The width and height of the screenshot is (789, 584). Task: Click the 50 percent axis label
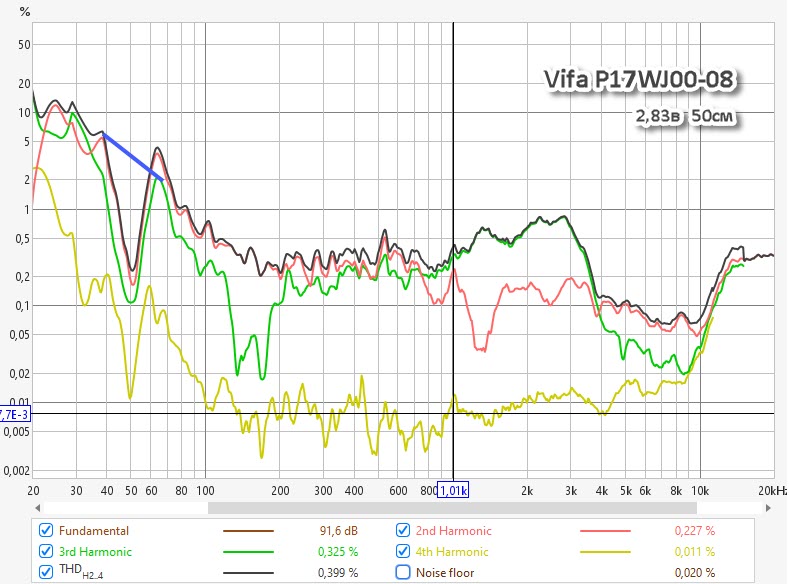pos(24,45)
